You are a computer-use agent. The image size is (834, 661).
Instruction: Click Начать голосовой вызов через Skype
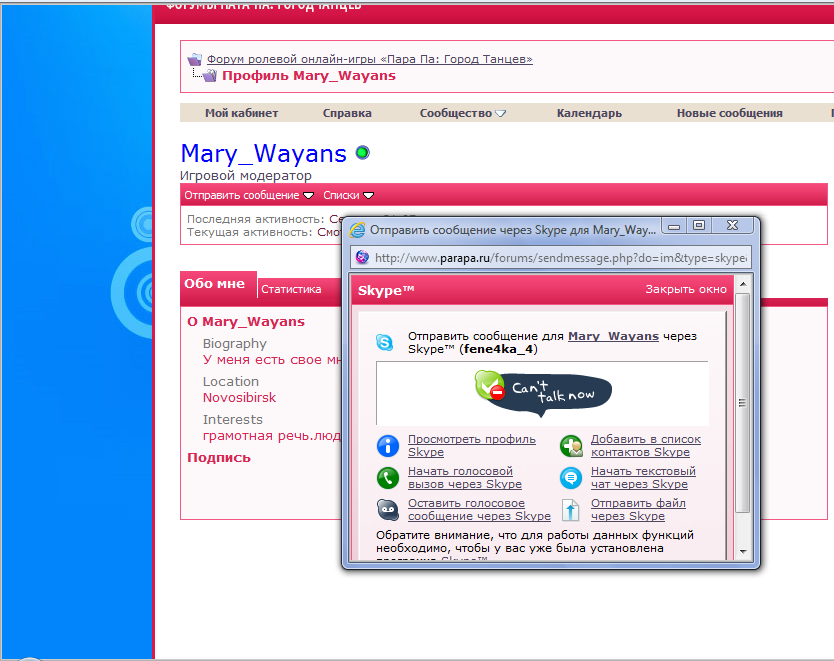pos(464,478)
